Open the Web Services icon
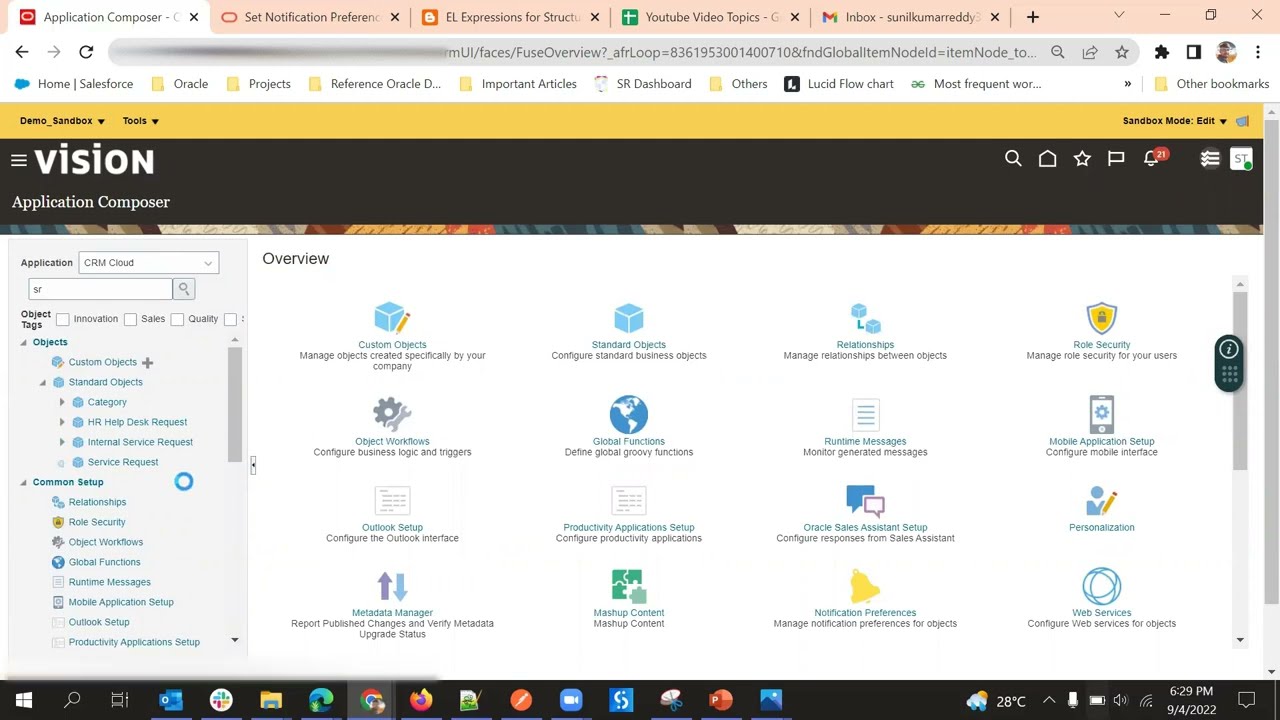Screen dimensions: 1280x720 click(1101, 587)
